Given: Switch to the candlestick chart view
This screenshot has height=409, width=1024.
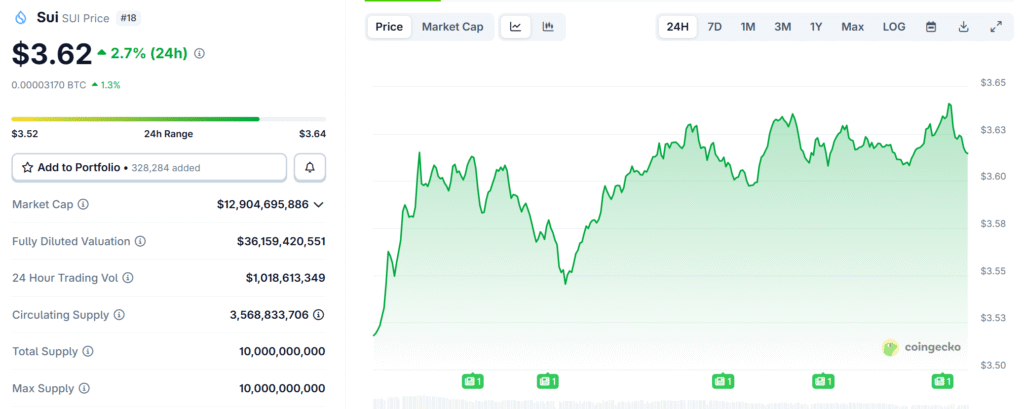Looking at the screenshot, I should [x=548, y=27].
